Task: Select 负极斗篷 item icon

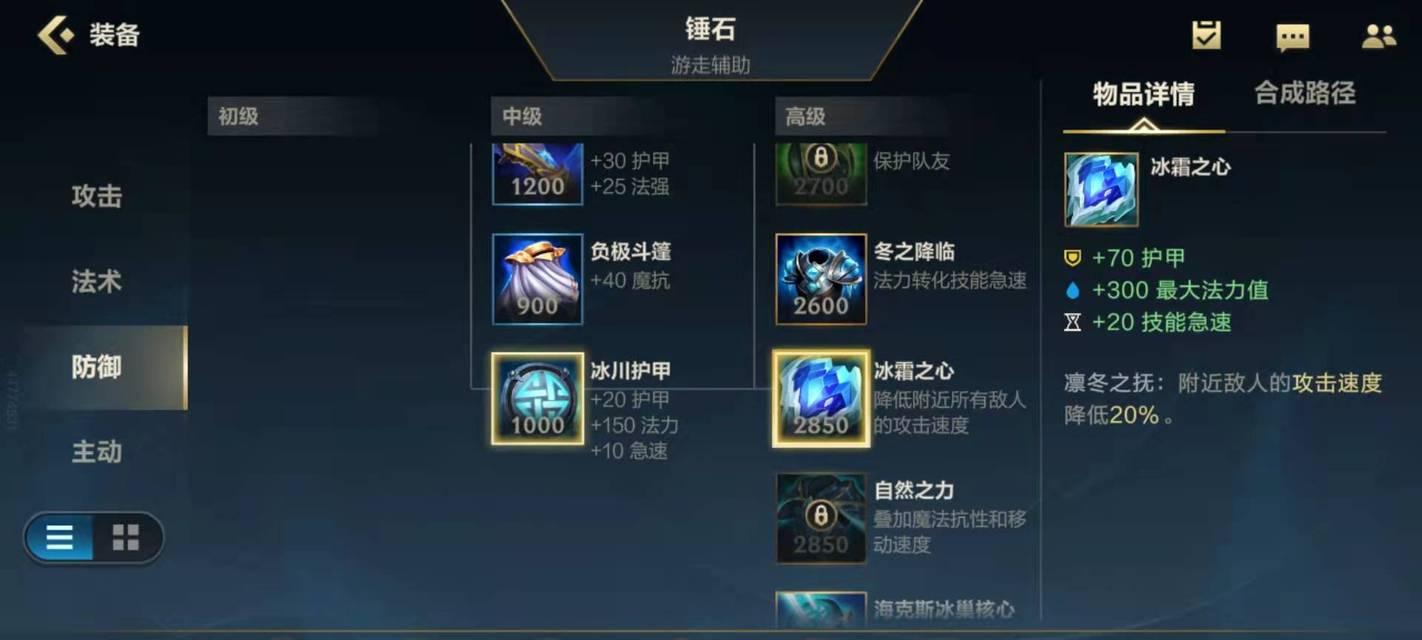Action: pyautogui.click(x=538, y=279)
